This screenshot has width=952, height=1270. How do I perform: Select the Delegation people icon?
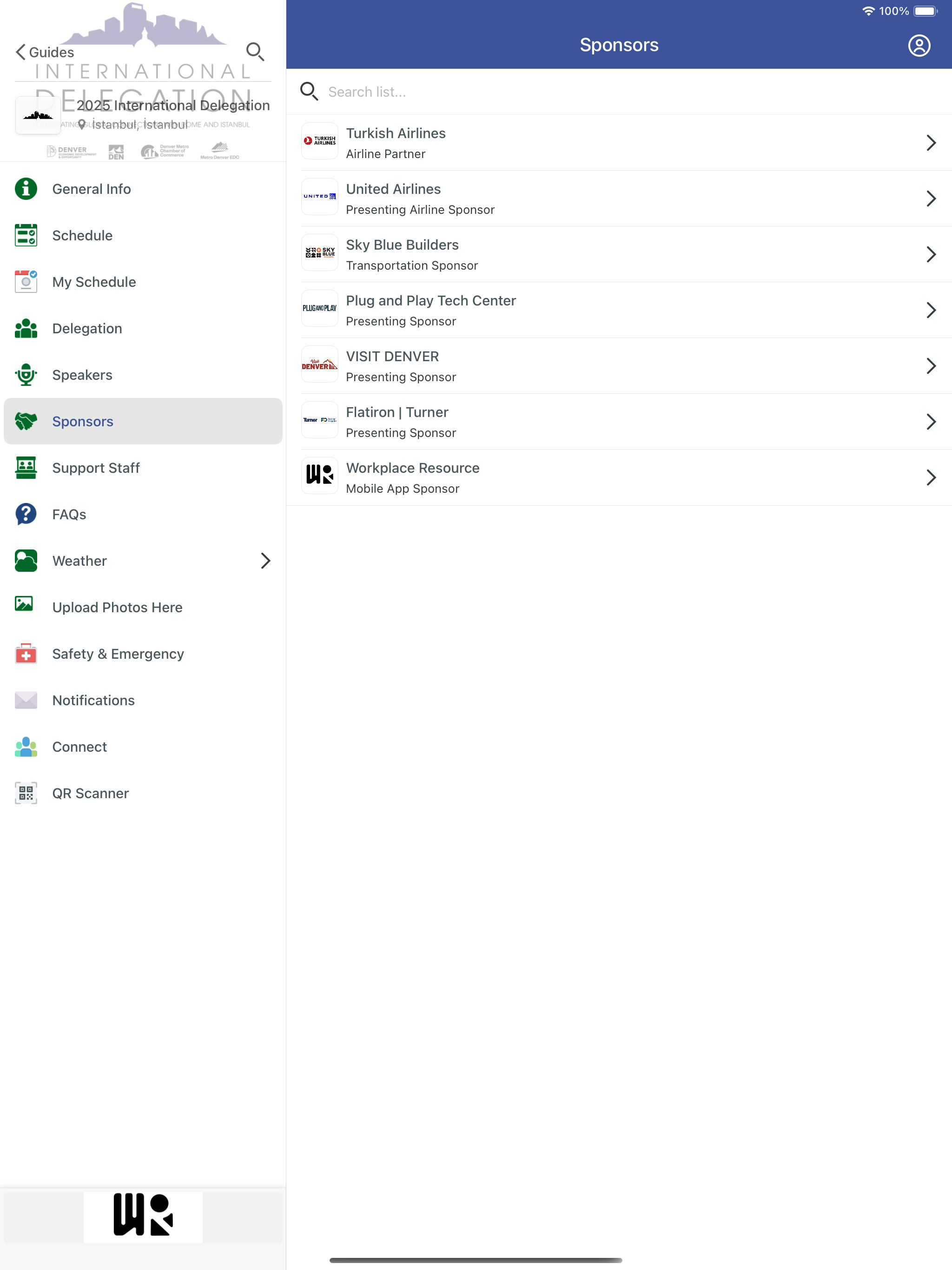pyautogui.click(x=26, y=328)
